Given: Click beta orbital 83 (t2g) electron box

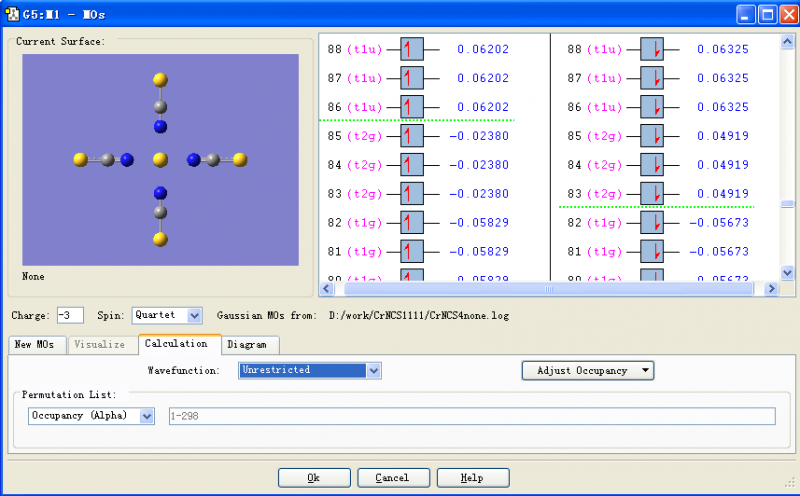Looking at the screenshot, I should [652, 194].
